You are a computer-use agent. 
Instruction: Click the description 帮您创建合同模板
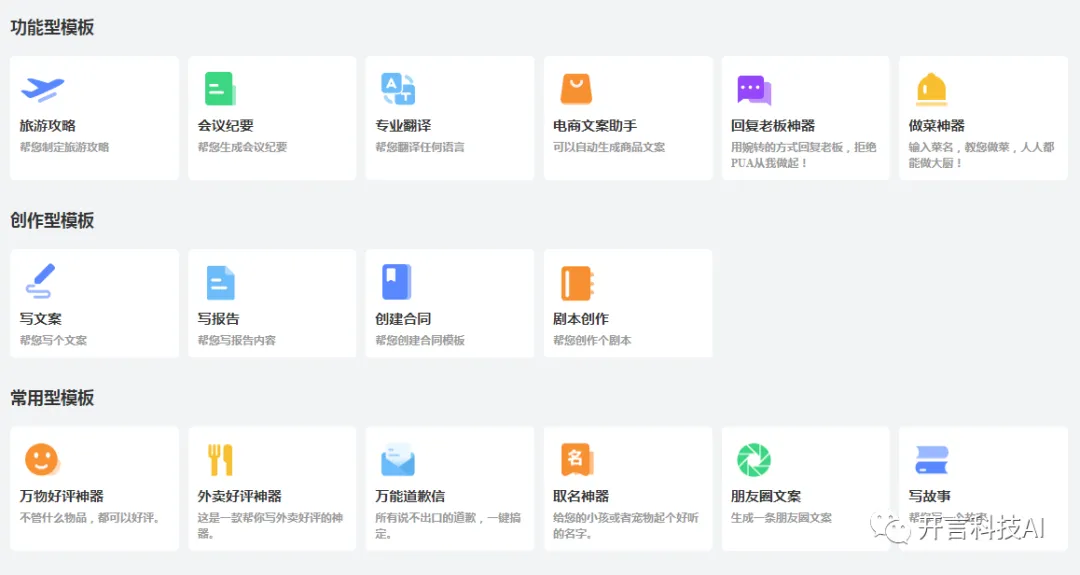(x=420, y=341)
